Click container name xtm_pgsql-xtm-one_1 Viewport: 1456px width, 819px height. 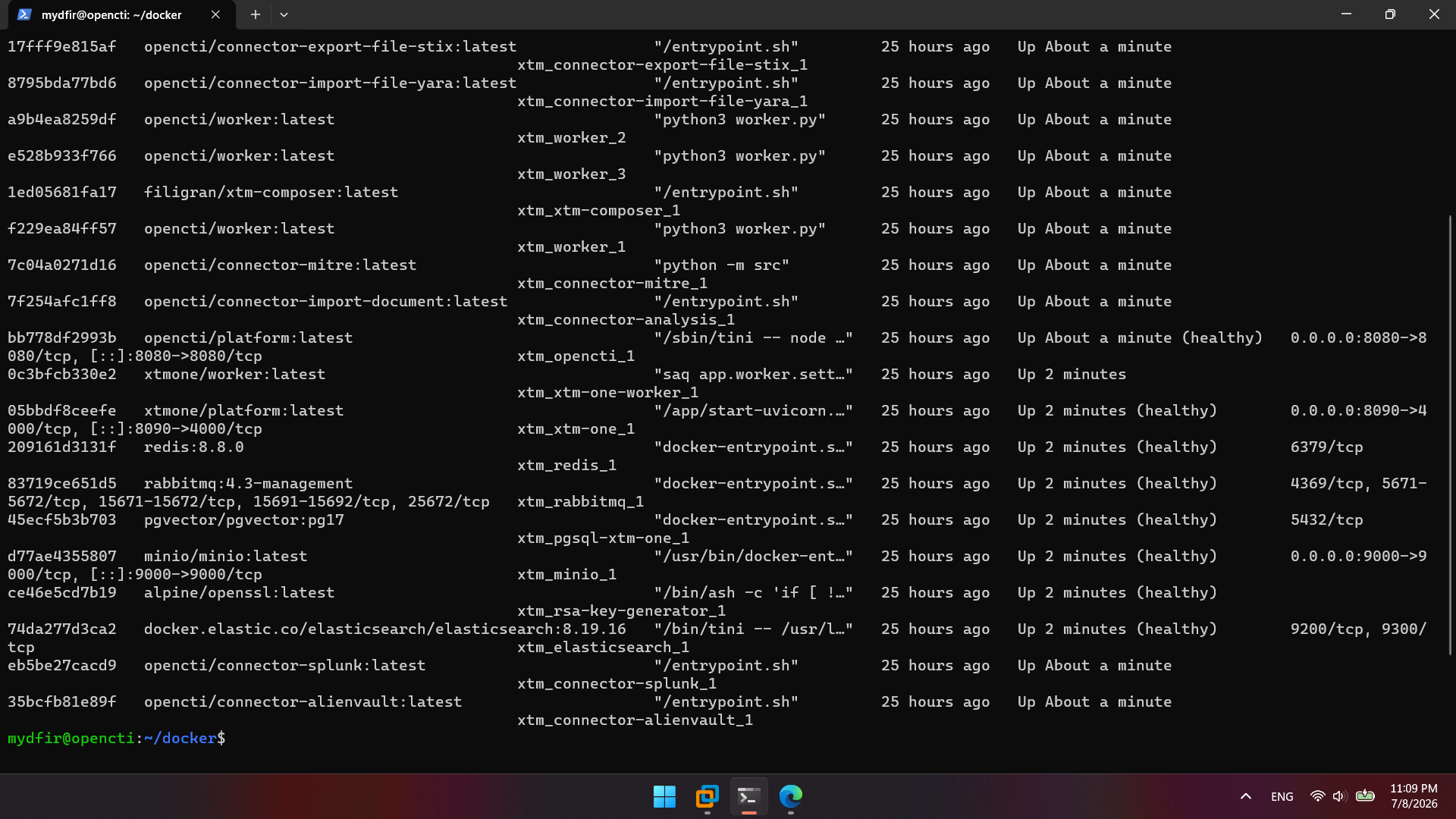pyautogui.click(x=604, y=538)
